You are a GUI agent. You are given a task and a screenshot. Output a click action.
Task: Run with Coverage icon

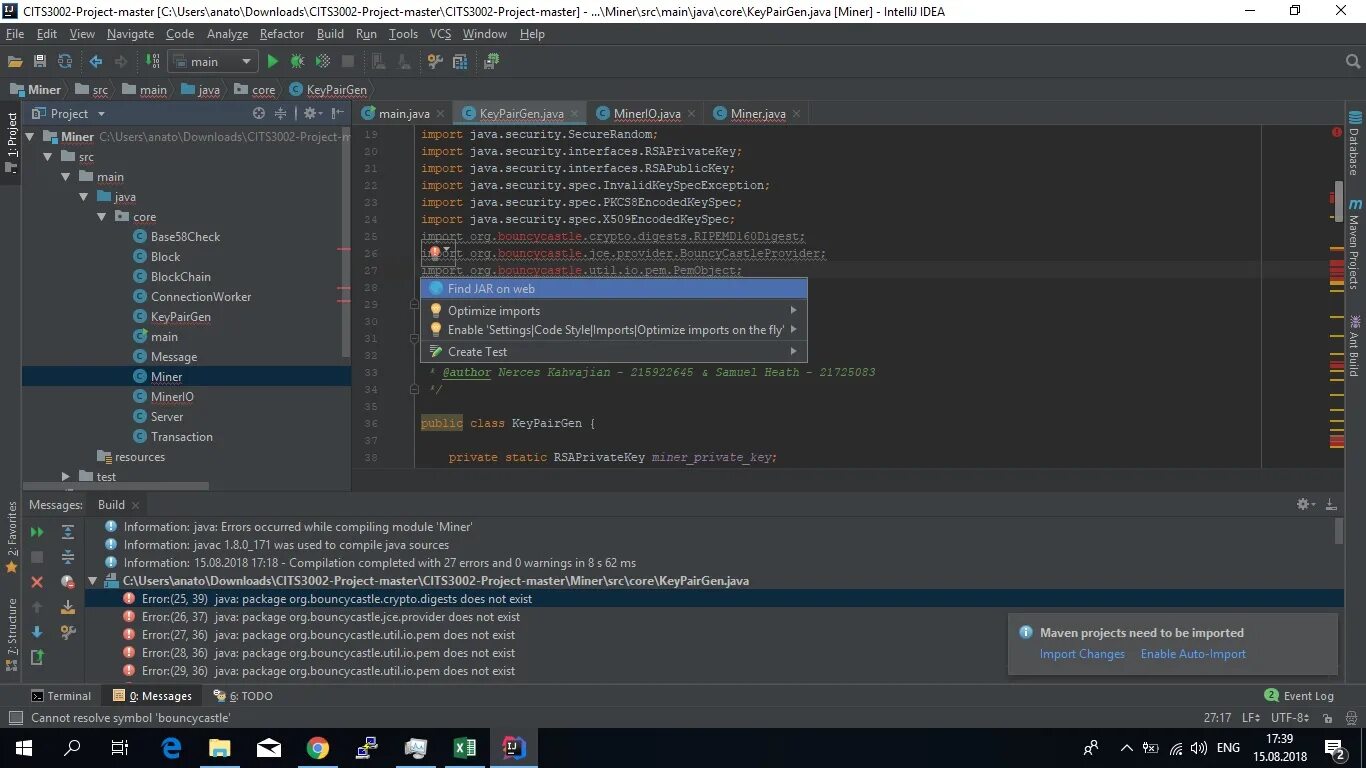(x=322, y=61)
